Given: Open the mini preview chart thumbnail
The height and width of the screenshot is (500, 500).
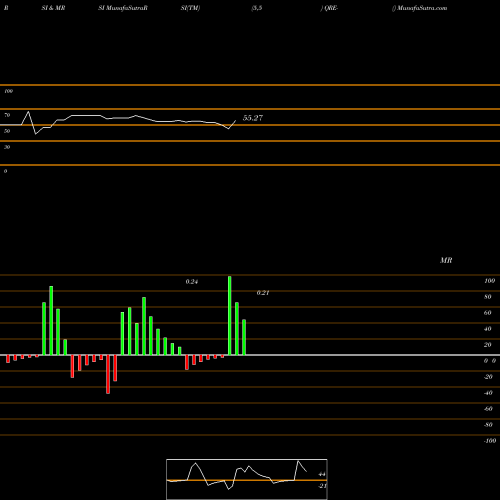Looking at the screenshot, I should (x=247, y=479).
